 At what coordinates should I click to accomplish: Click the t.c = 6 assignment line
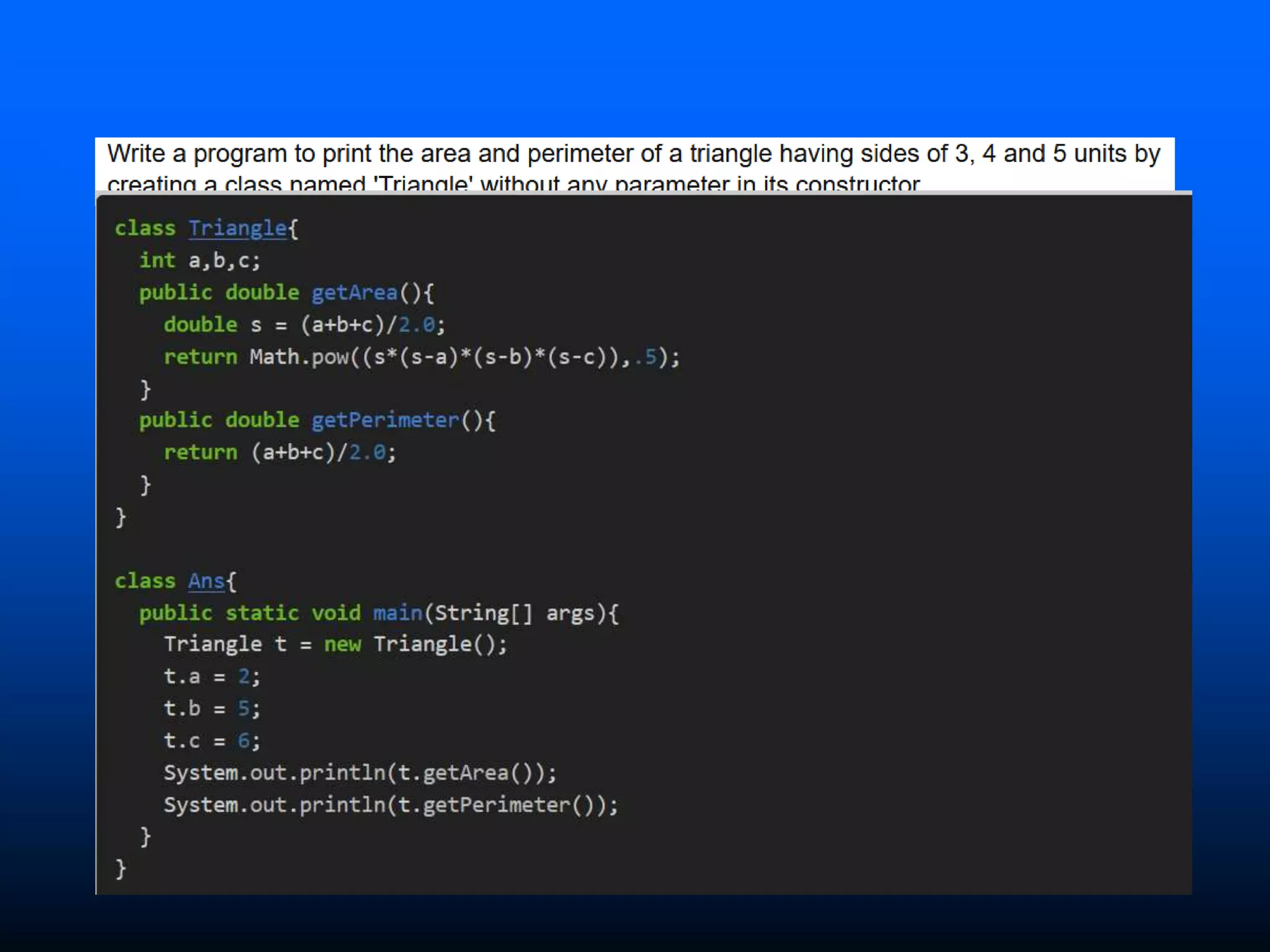click(x=212, y=741)
